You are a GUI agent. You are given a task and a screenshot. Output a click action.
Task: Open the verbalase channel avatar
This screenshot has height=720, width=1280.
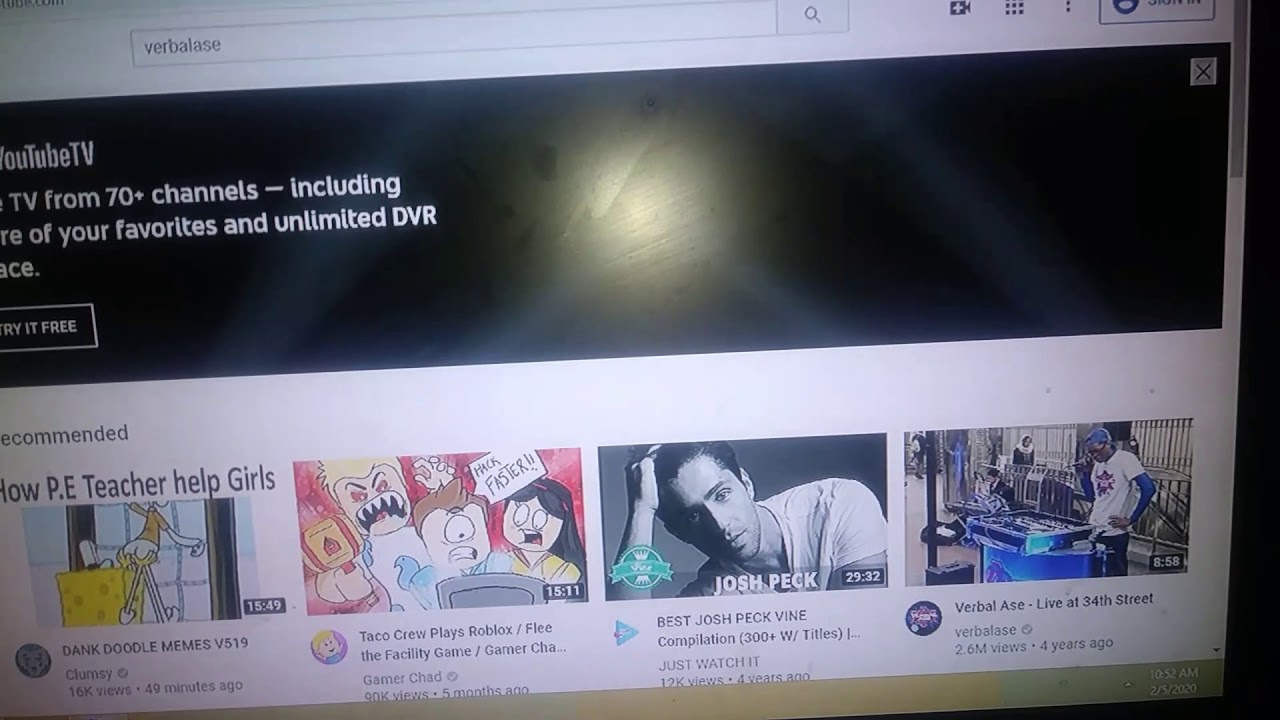(923, 617)
